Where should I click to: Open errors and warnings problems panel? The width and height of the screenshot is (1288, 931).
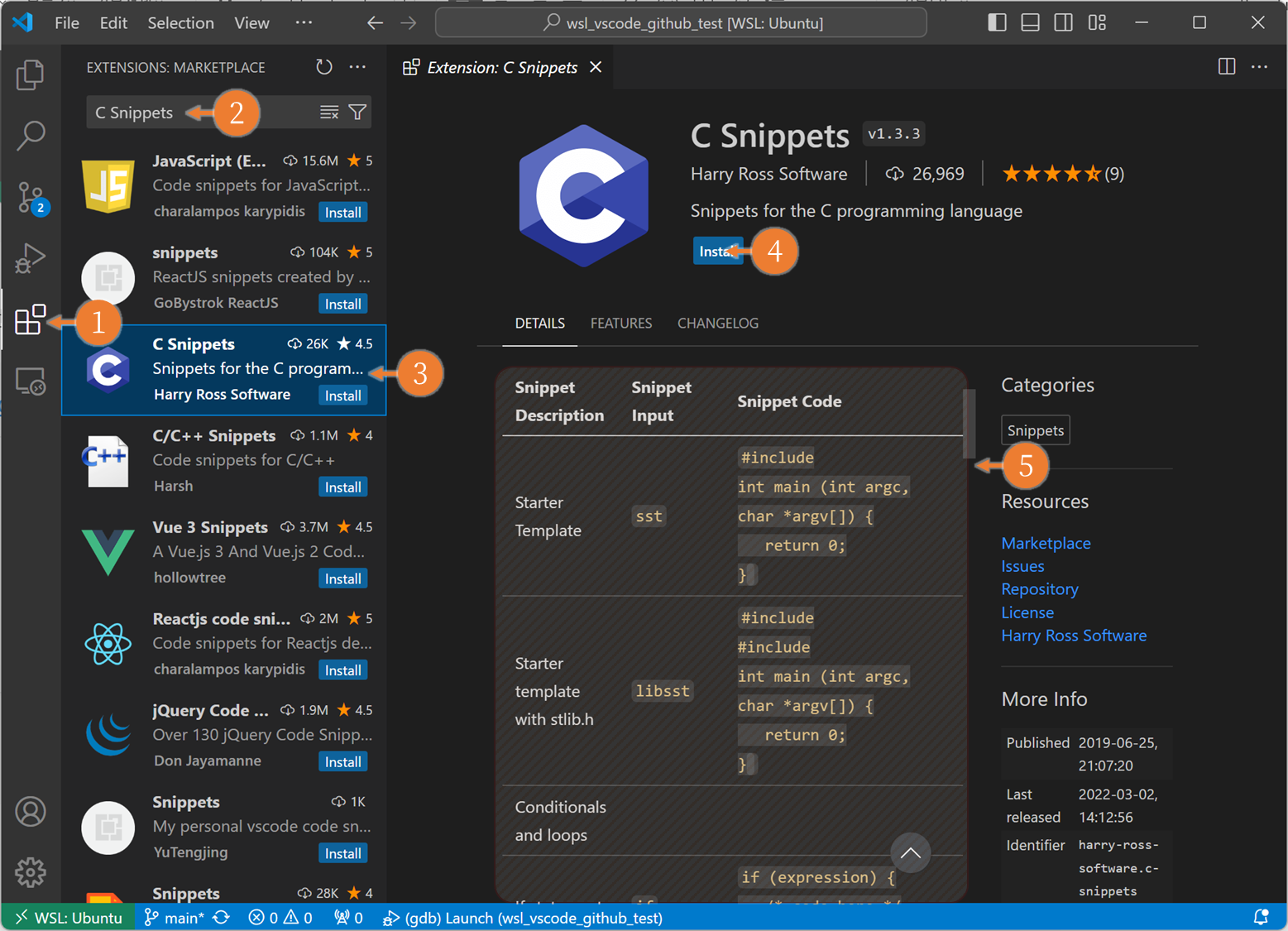[280, 918]
